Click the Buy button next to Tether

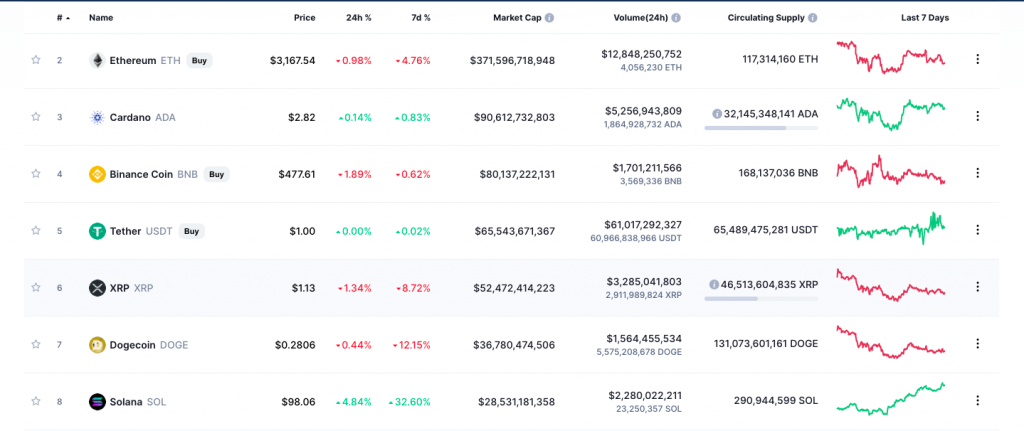191,231
